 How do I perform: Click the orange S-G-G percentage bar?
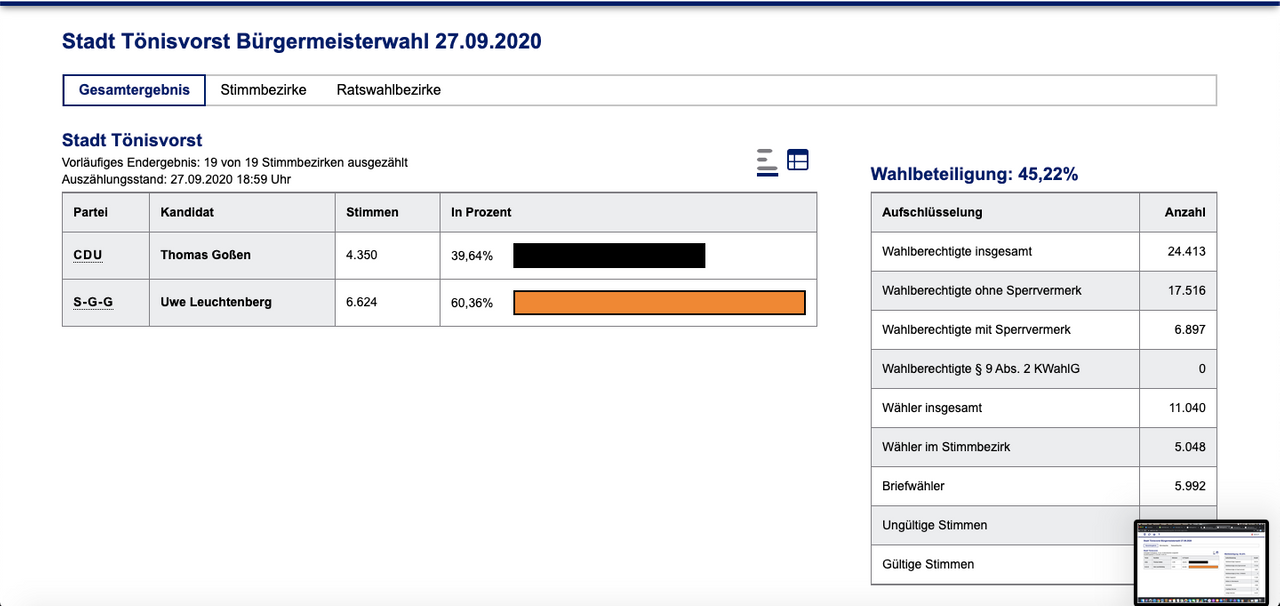[x=659, y=303]
